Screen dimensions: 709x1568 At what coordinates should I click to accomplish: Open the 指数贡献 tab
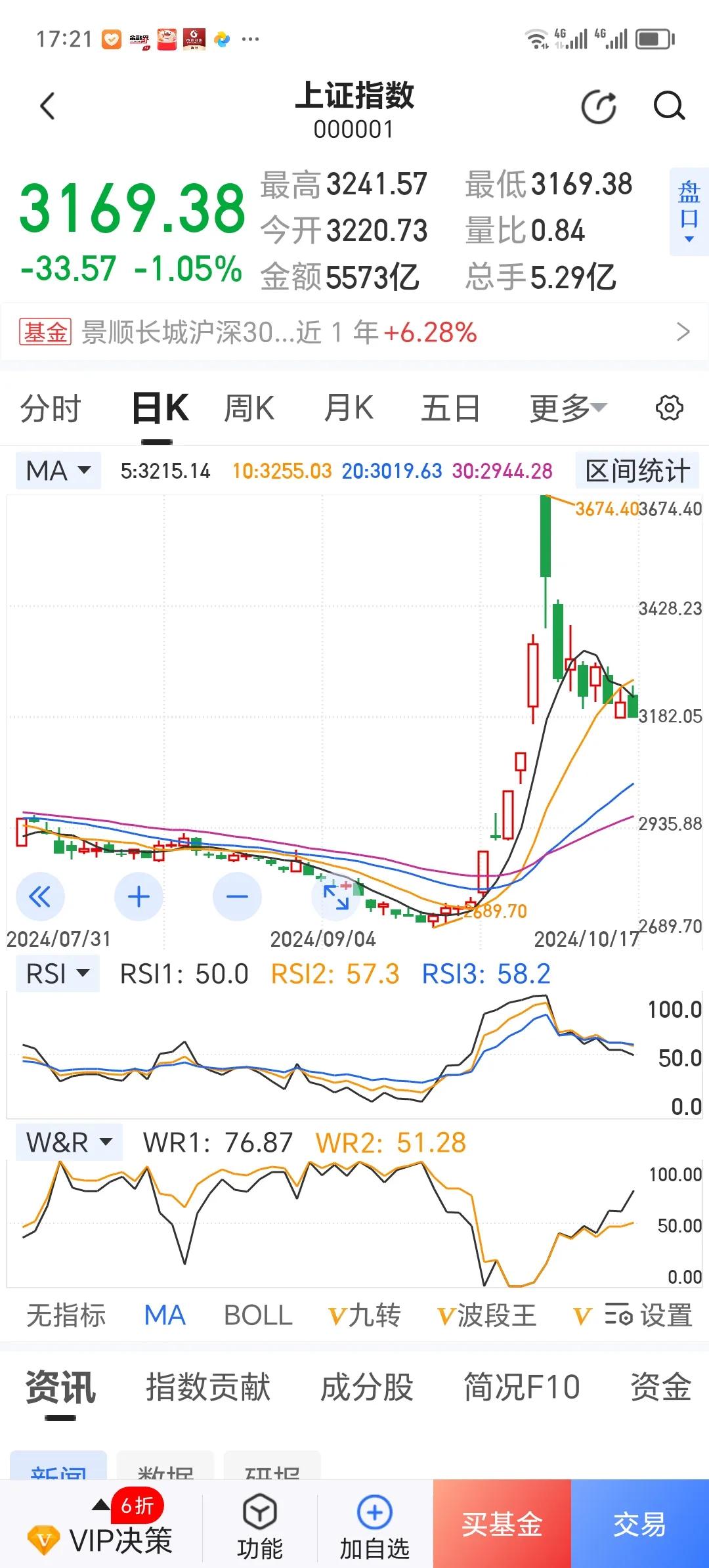(x=208, y=1387)
